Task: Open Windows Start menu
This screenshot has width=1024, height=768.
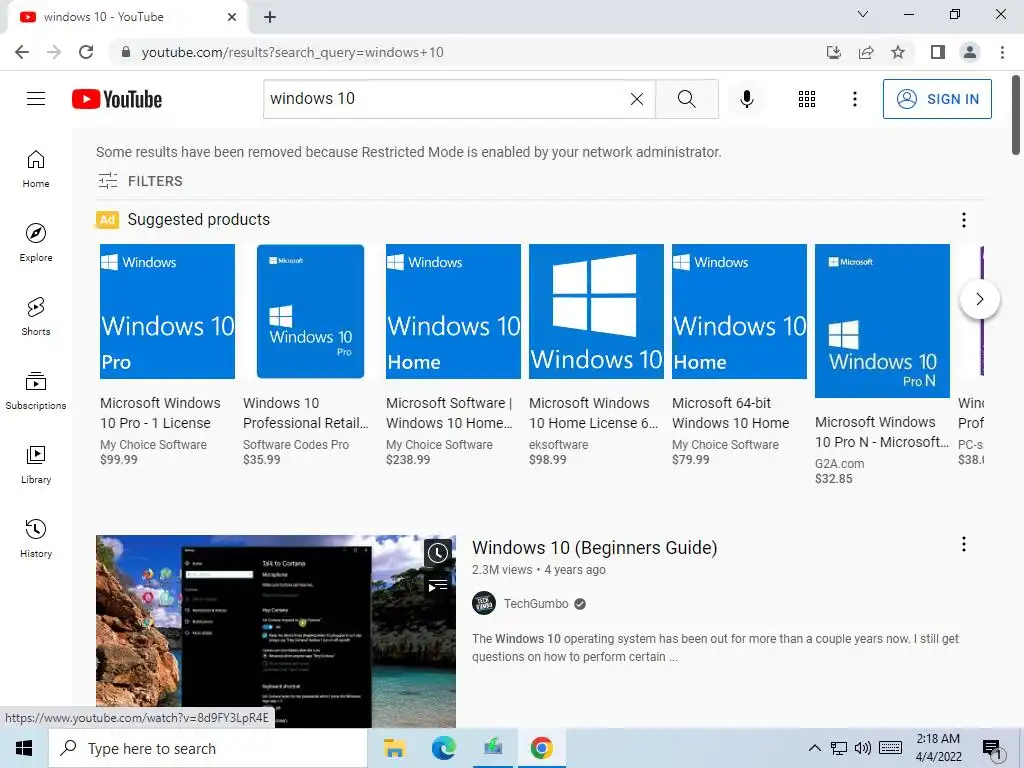Action: click(x=24, y=748)
